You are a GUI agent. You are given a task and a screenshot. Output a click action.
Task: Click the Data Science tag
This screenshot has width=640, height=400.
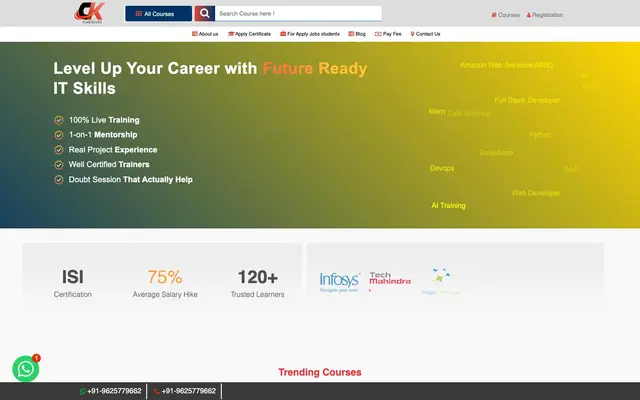coord(468,113)
